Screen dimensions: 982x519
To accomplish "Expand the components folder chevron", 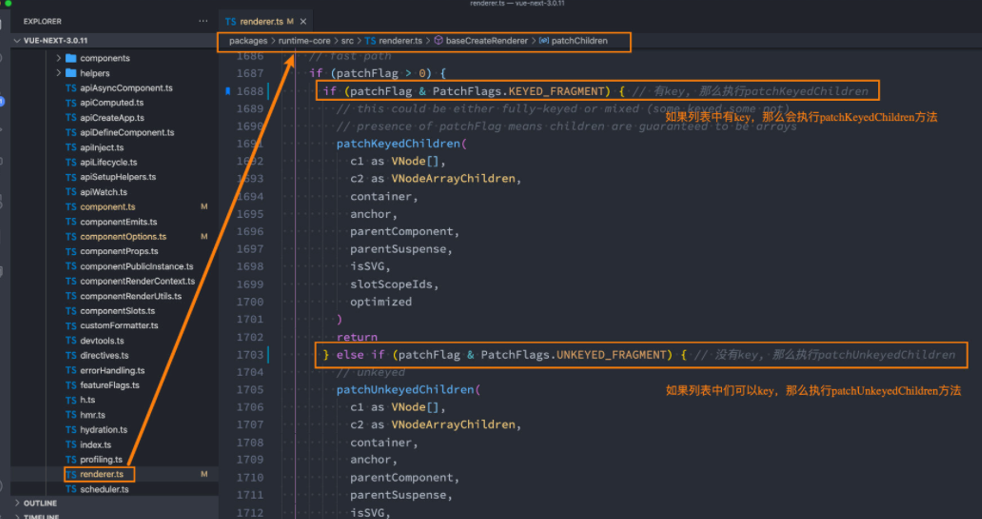I will click(59, 58).
